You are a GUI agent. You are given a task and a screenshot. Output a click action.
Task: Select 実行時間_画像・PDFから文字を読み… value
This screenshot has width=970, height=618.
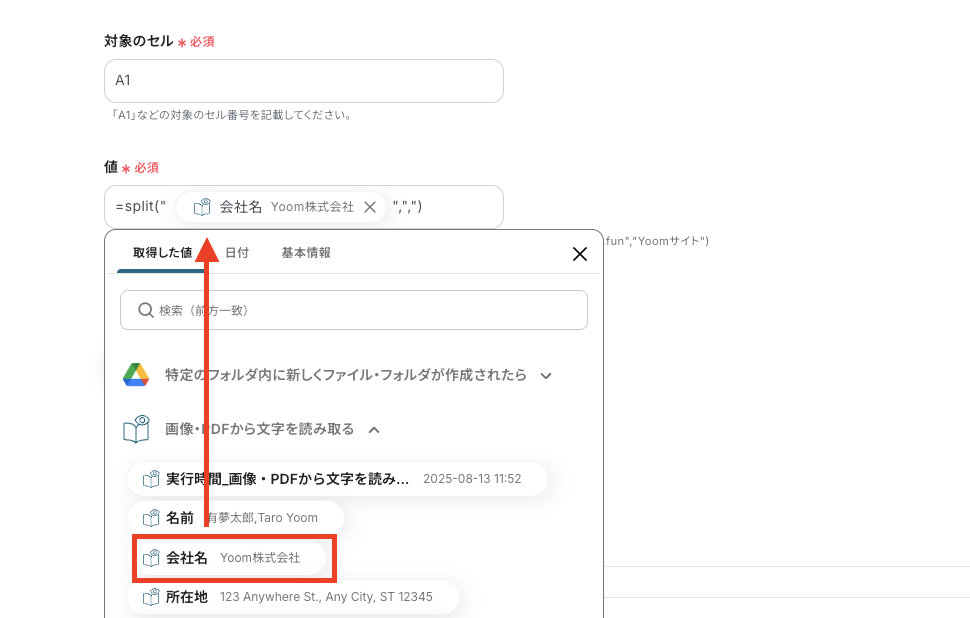tap(338, 479)
